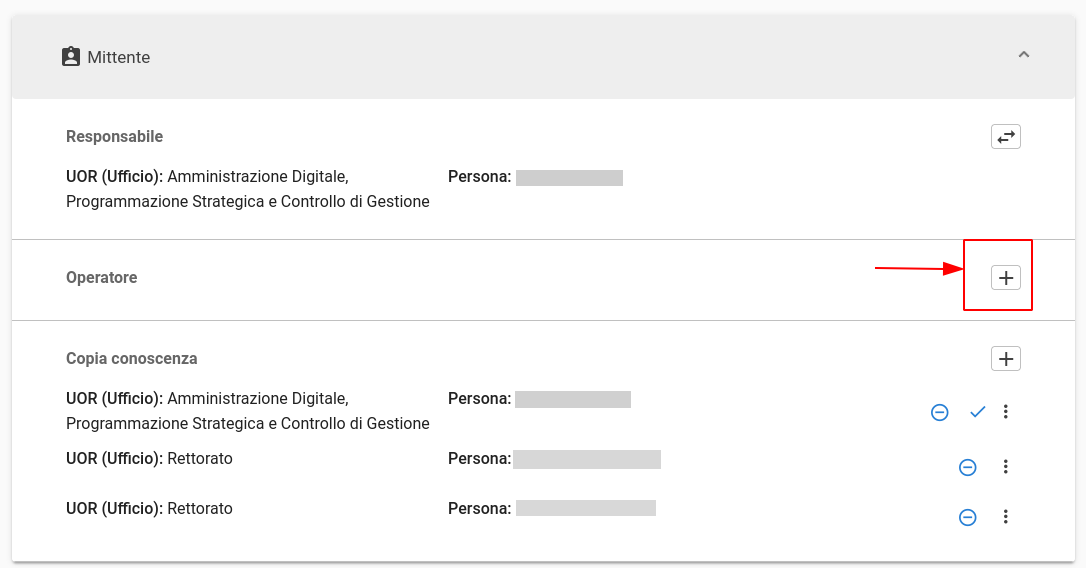Remove the second Rettorato entry
The width and height of the screenshot is (1086, 568).
click(968, 517)
